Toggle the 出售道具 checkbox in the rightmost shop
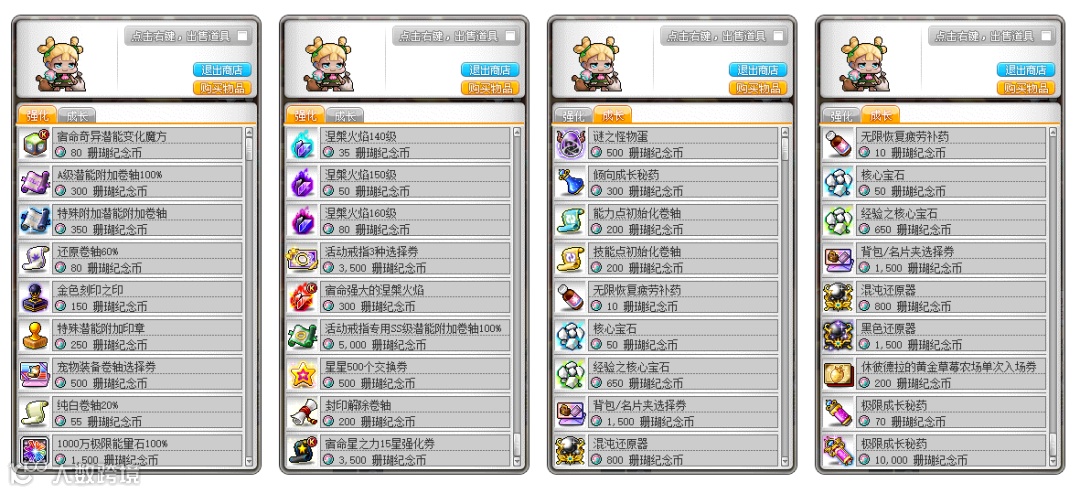This screenshot has height=493, width=1080. tap(1046, 35)
